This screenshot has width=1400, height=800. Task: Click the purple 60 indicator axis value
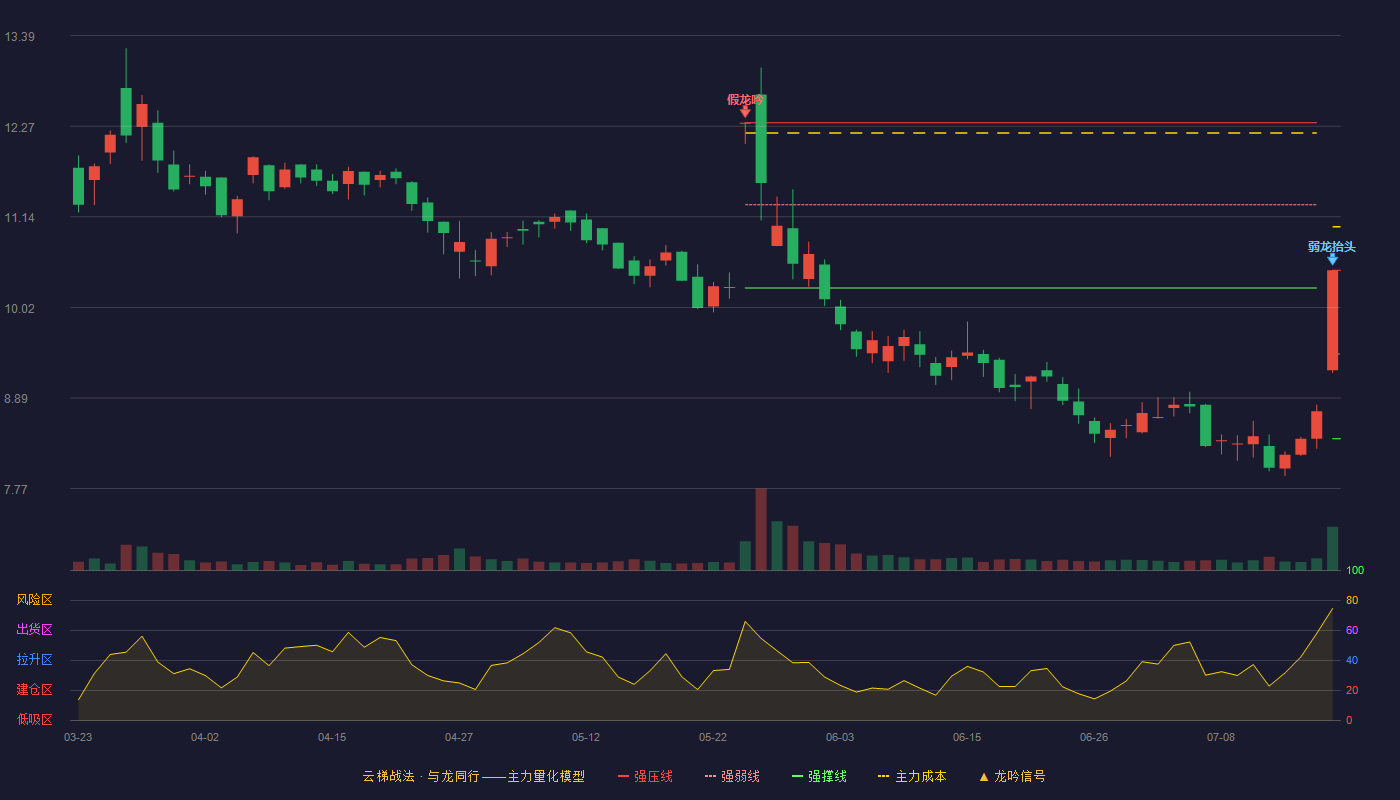click(1352, 630)
